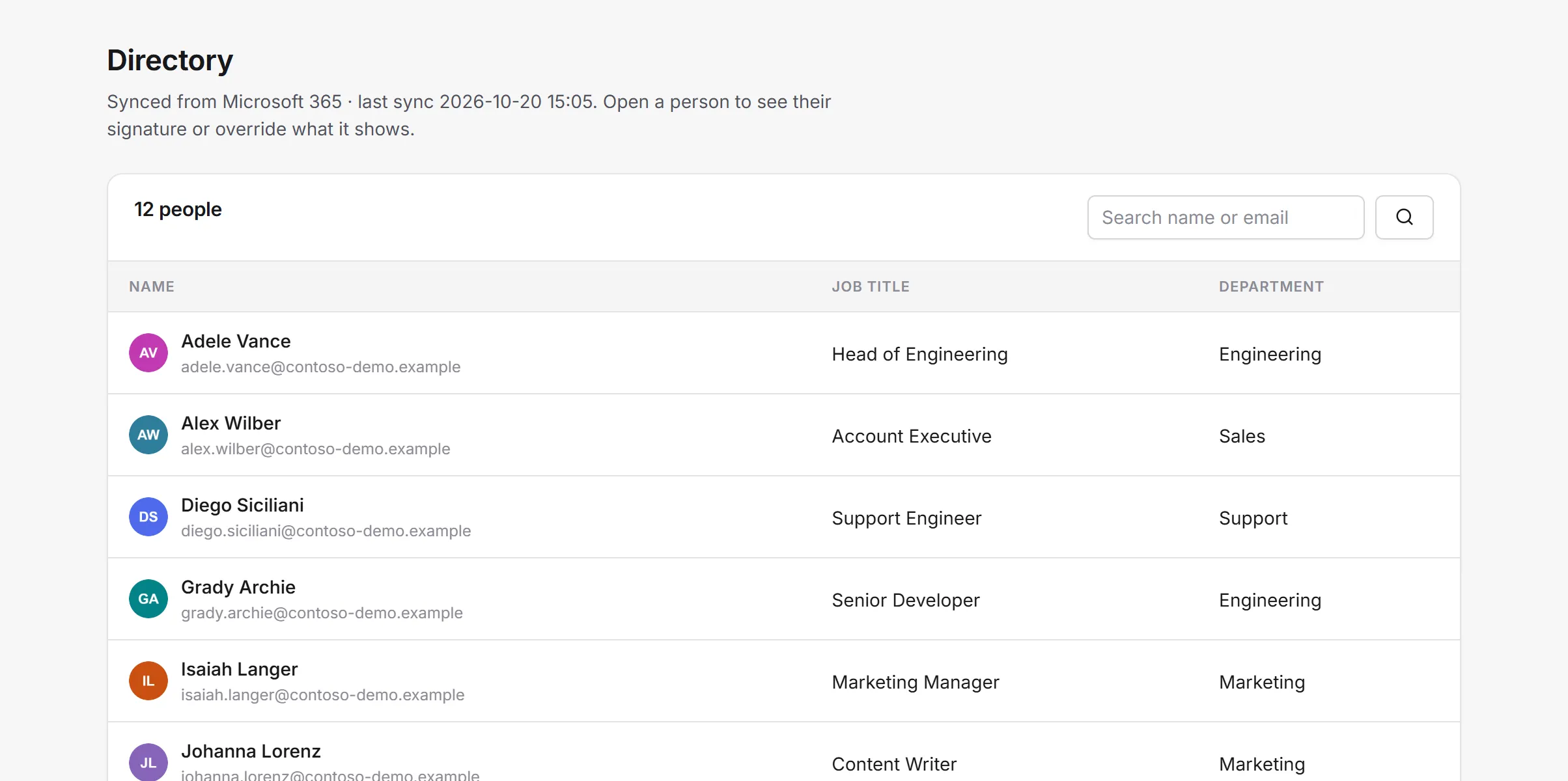The image size is (1568, 781).
Task: Click Adele Vance's AV avatar
Action: [x=148, y=353]
